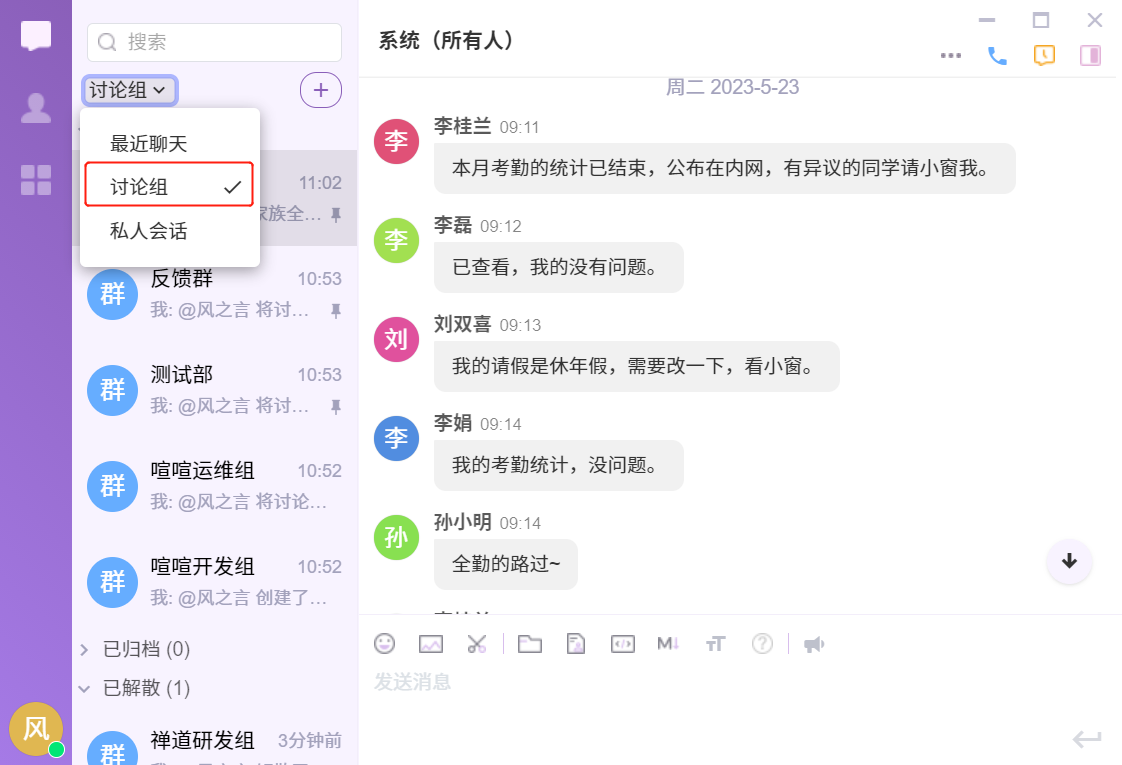Open chat history with the orange clock icon
This screenshot has width=1122, height=765.
[x=1044, y=56]
